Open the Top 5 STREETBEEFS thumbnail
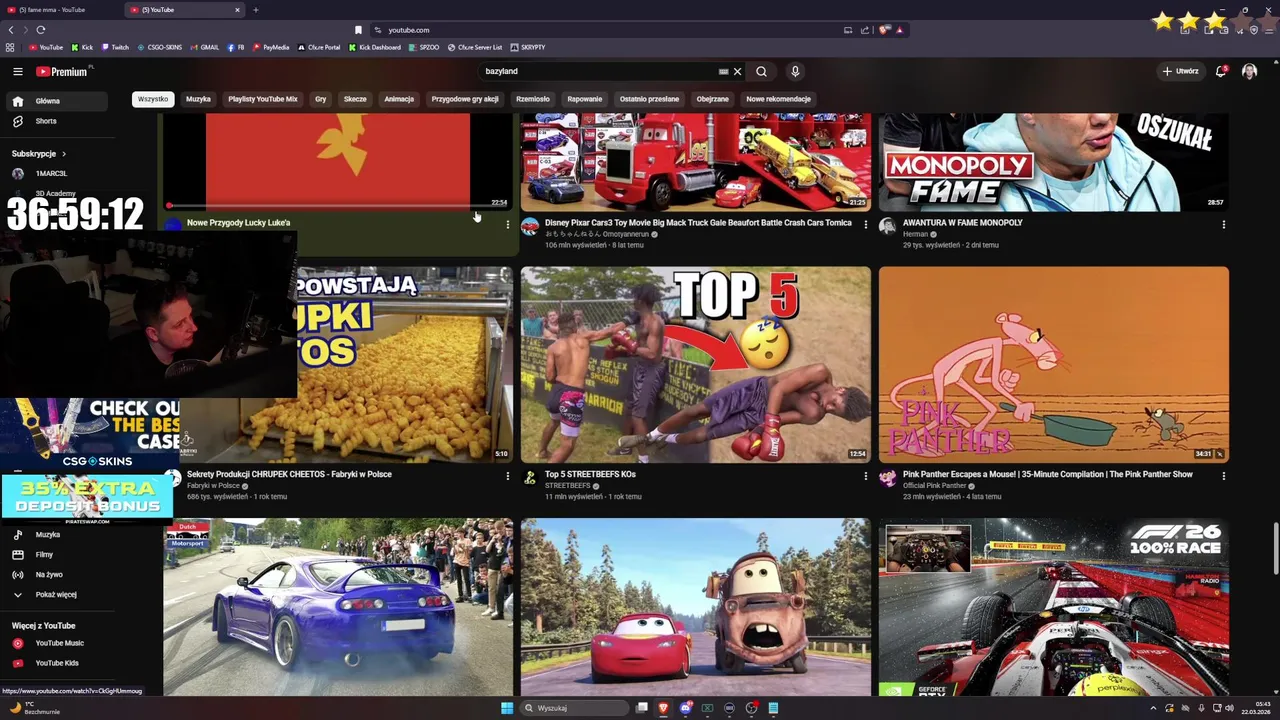This screenshot has width=1280, height=720. pyautogui.click(x=696, y=364)
